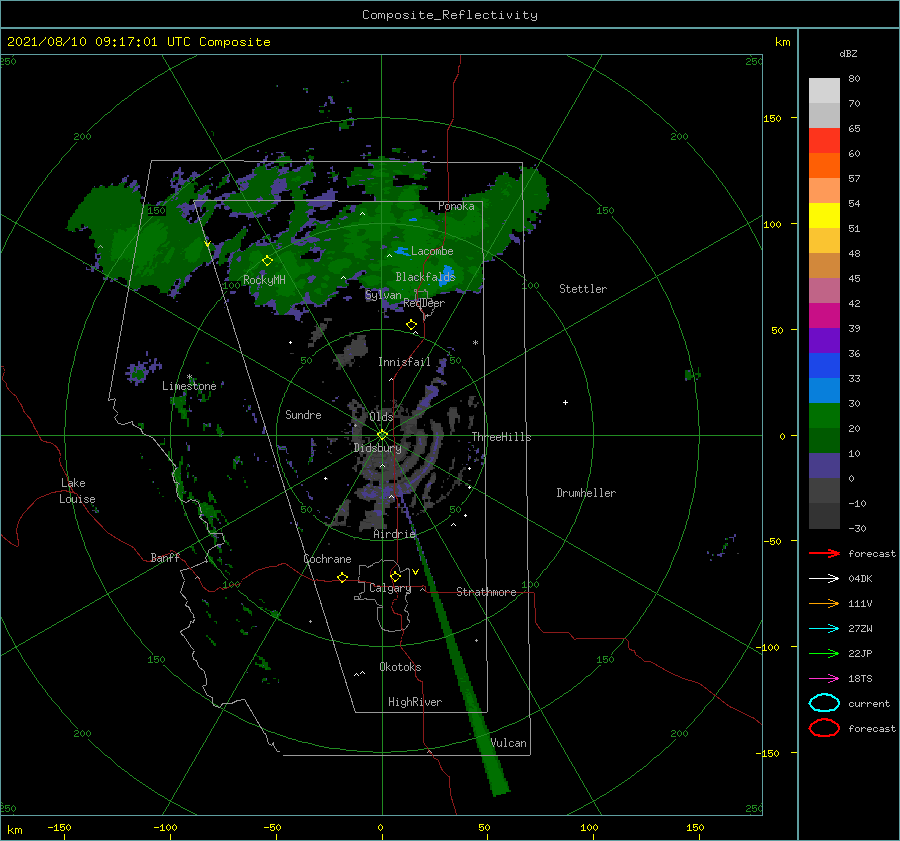Click the Okotoks label
900x841 pixels.
coord(400,667)
